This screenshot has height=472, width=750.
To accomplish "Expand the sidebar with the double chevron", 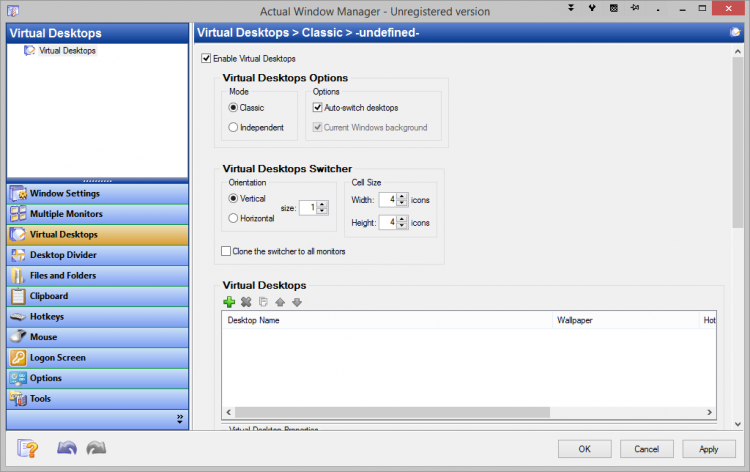I will [180, 419].
